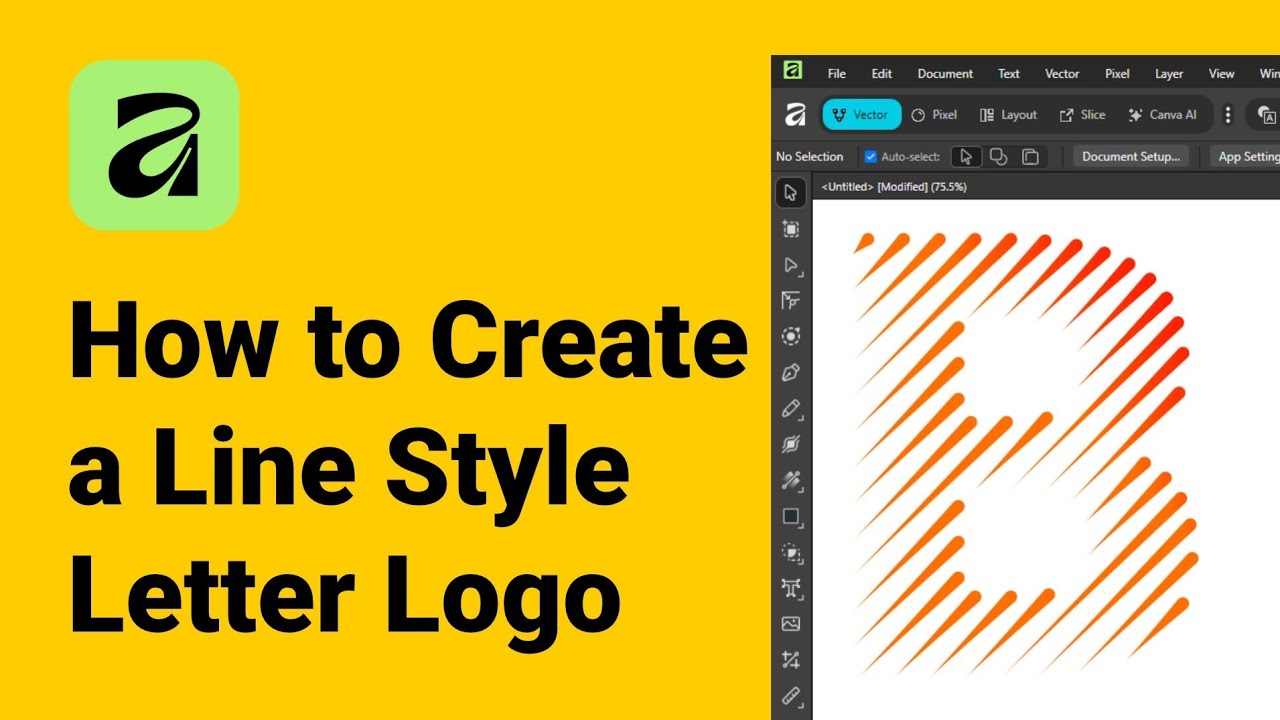
Task: Open the Edit menu
Action: 881,74
